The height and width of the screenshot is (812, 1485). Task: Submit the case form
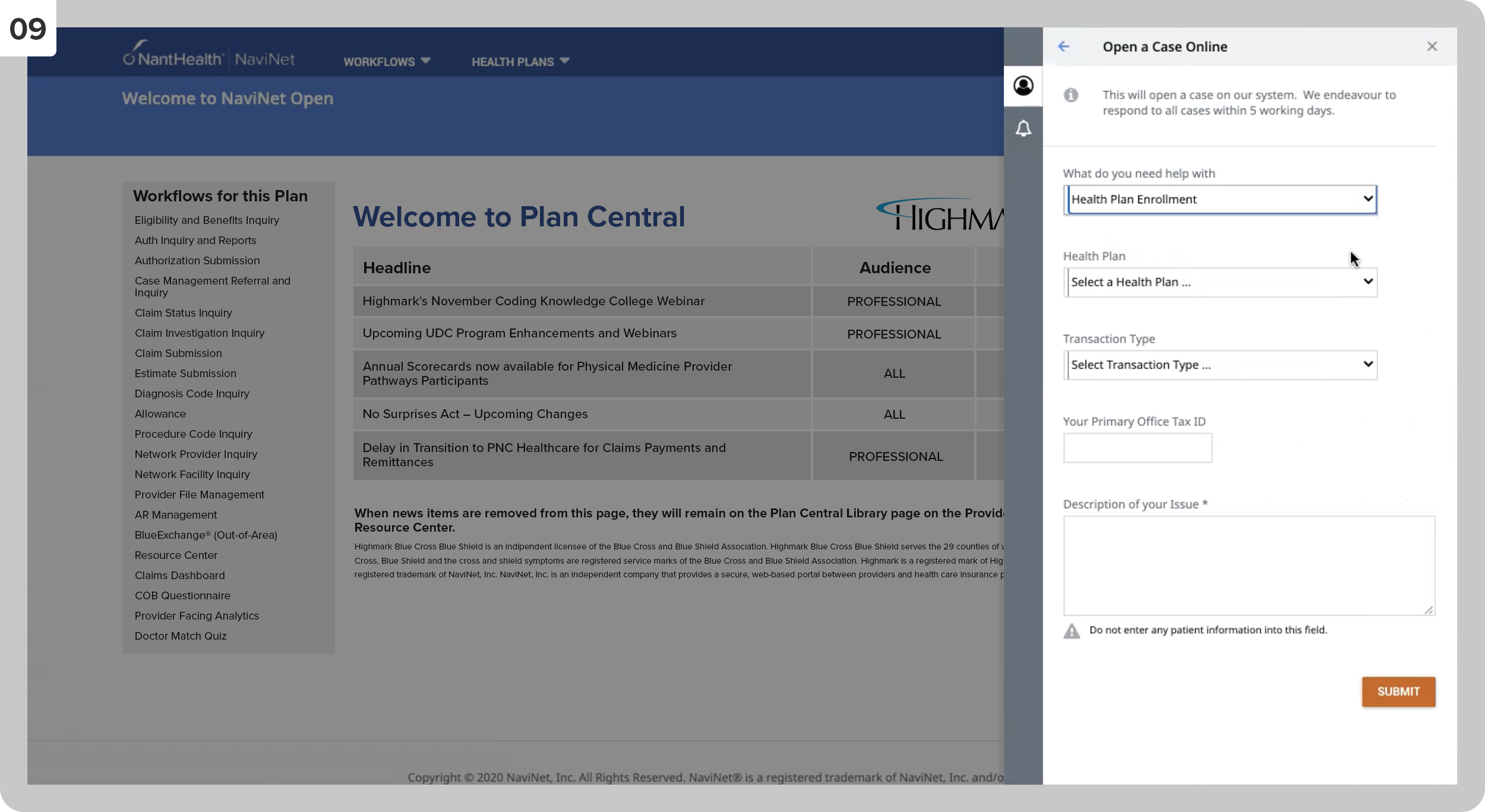[1398, 691]
